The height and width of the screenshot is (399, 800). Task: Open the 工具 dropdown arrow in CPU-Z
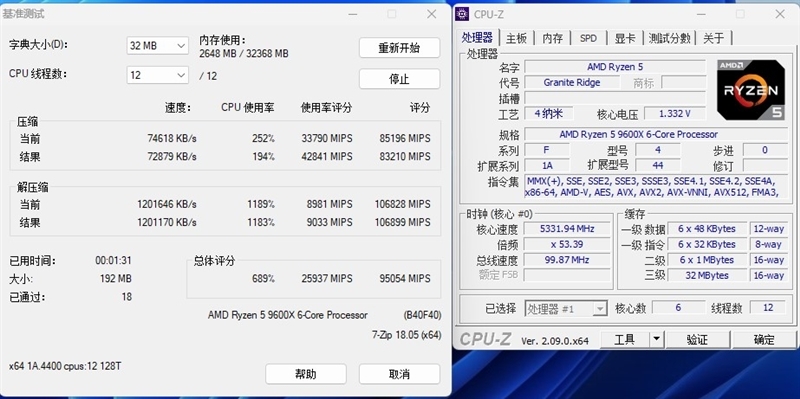click(656, 339)
